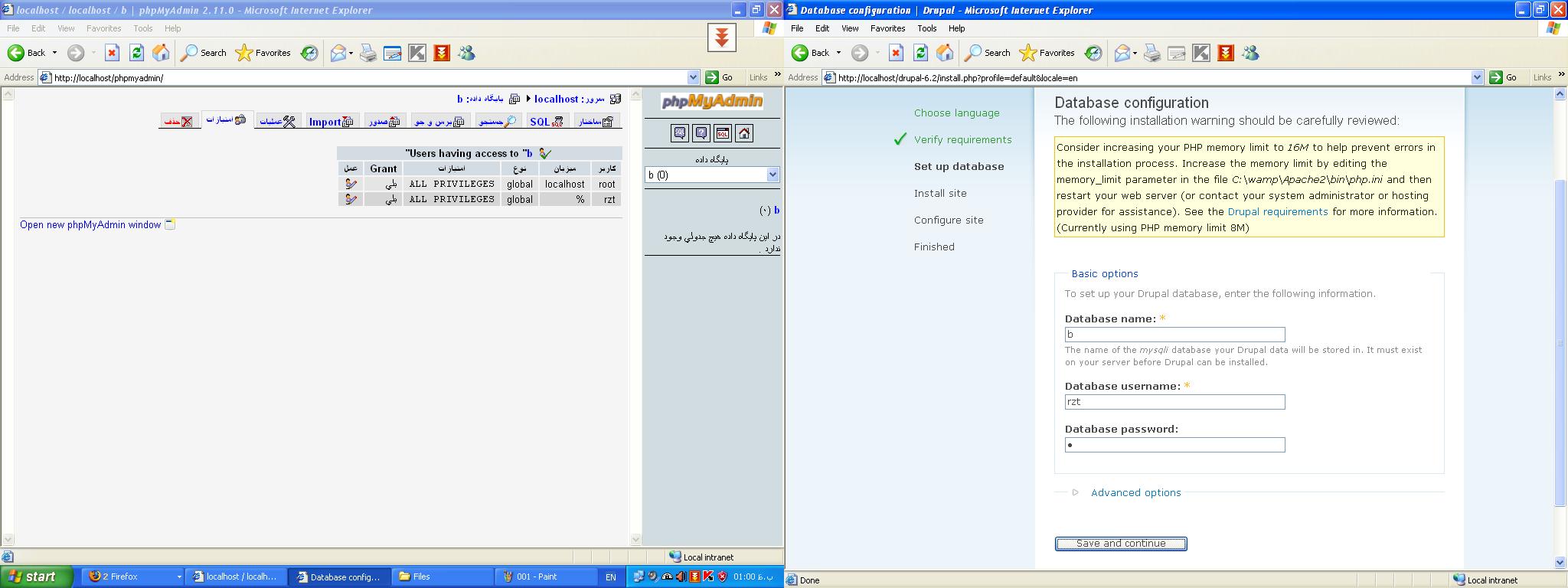
Task: Open Favorites menu in phpMyAdmin browser window
Action: [103, 28]
